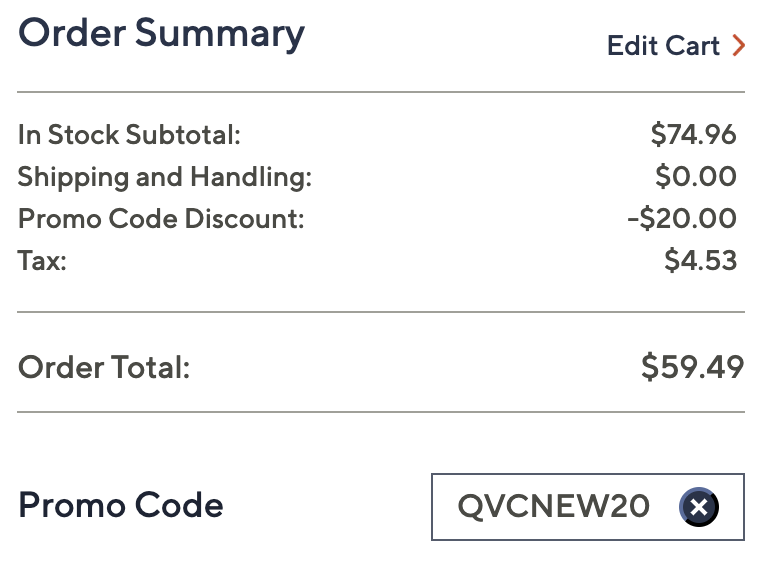Click the QVCNEW20 code text

pyautogui.click(x=553, y=507)
